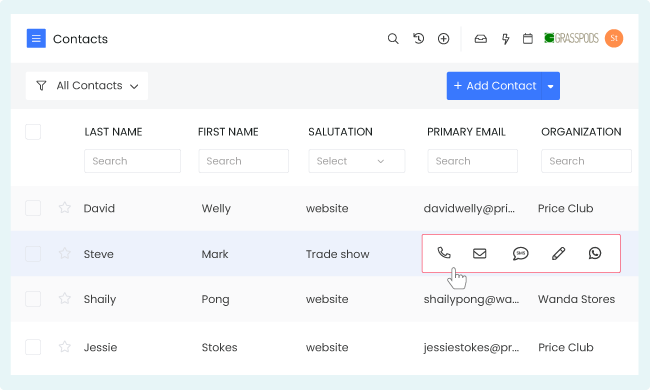Screen dimensions: 650x390
Task: Check the checkbox for David Welly row
Action: click(33, 208)
